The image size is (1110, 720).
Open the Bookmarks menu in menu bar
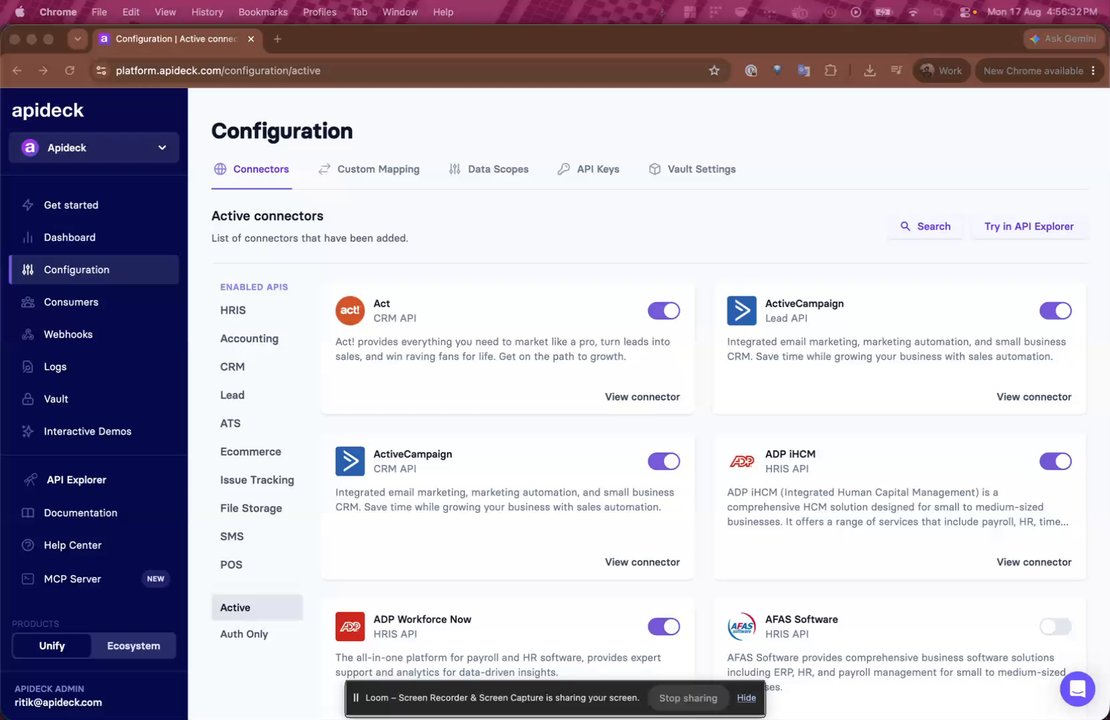pyautogui.click(x=263, y=12)
